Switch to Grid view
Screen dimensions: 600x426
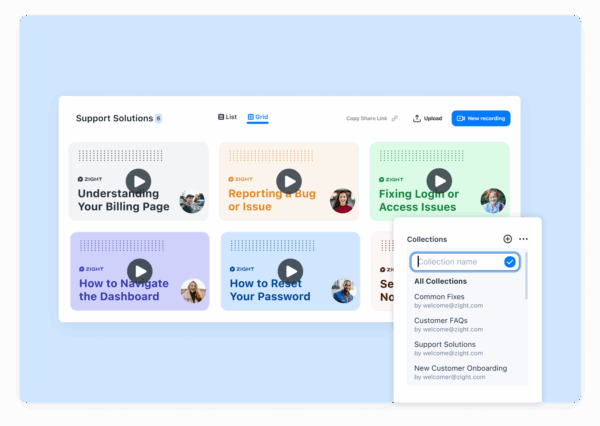coord(258,117)
